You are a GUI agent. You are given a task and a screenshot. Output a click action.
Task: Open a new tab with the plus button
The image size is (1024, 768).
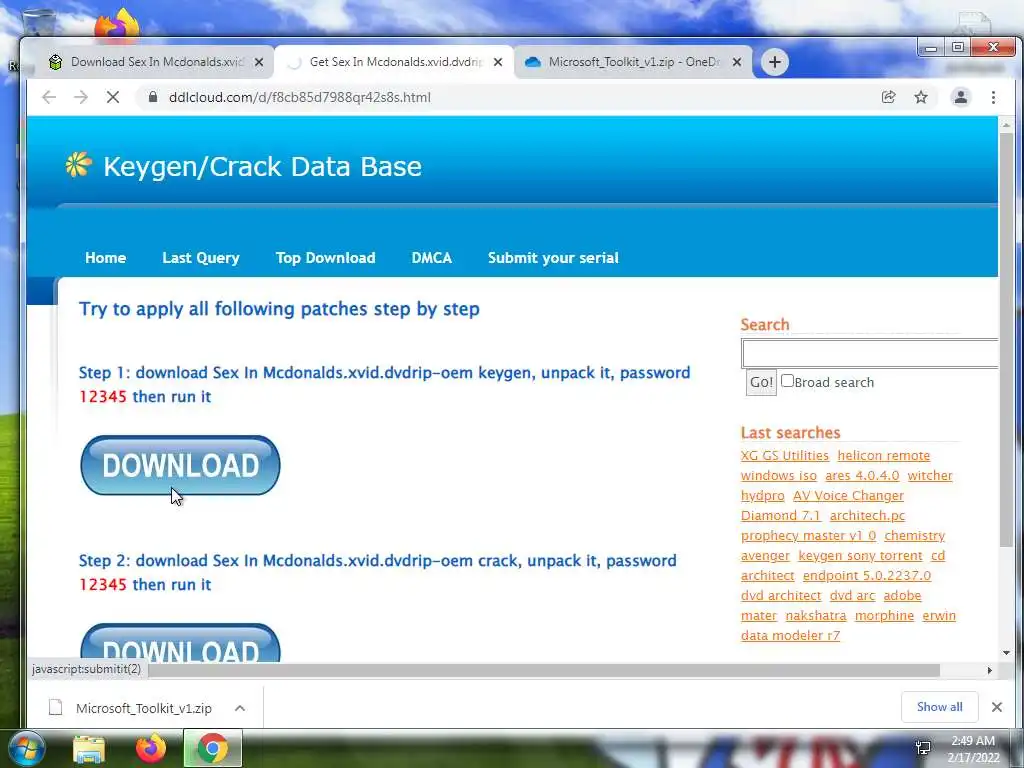tap(775, 62)
